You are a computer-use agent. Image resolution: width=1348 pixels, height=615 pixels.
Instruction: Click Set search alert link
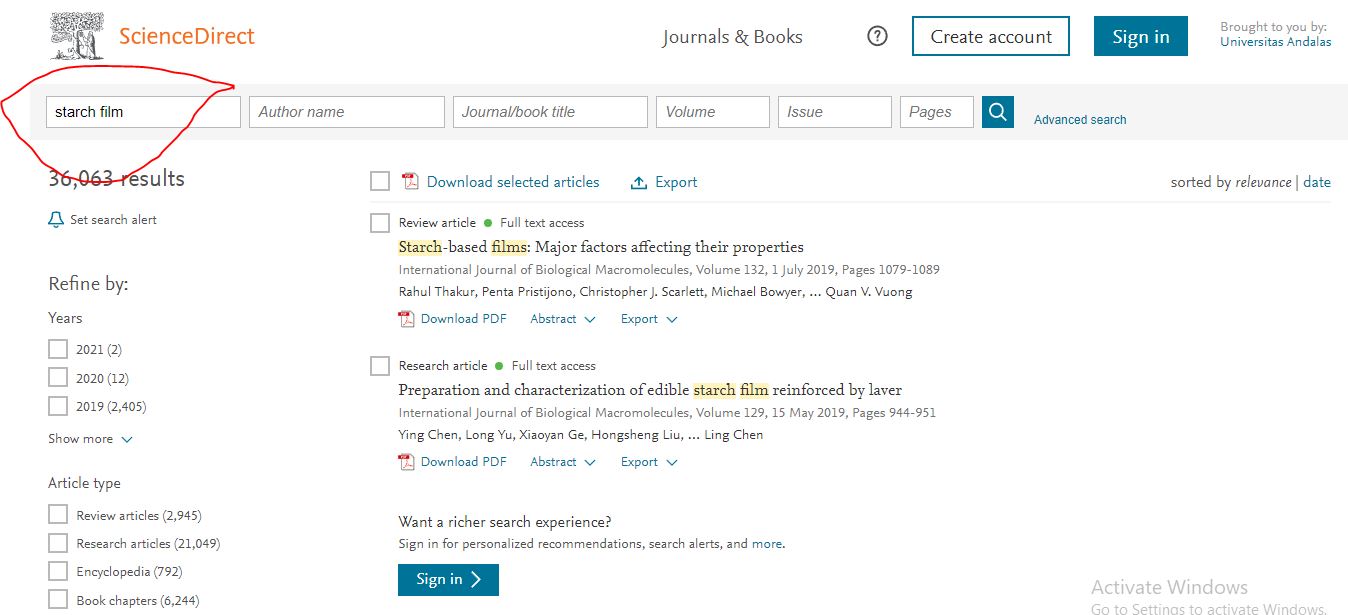[x=113, y=220]
